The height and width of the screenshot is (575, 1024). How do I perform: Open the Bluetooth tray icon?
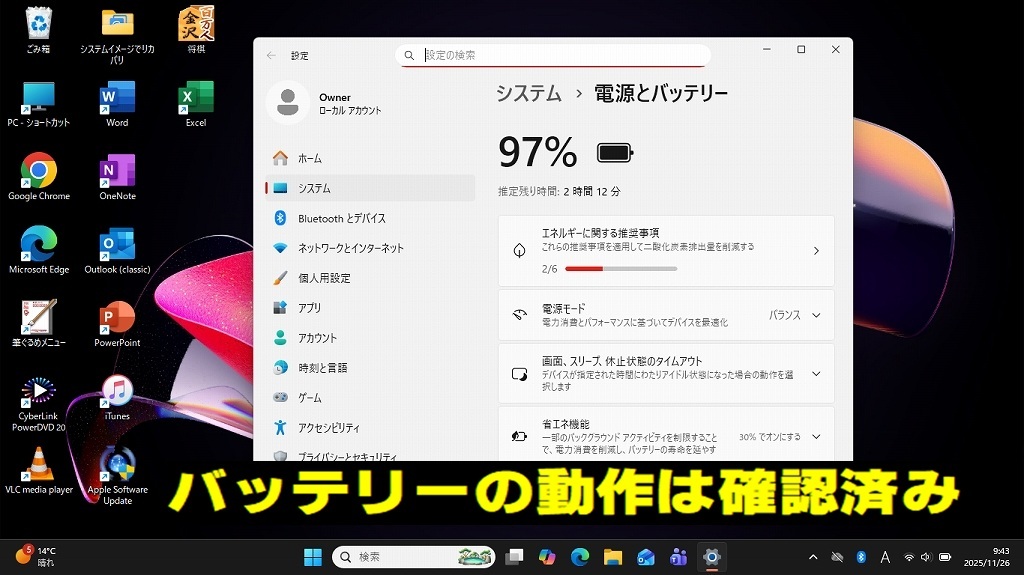pos(861,557)
